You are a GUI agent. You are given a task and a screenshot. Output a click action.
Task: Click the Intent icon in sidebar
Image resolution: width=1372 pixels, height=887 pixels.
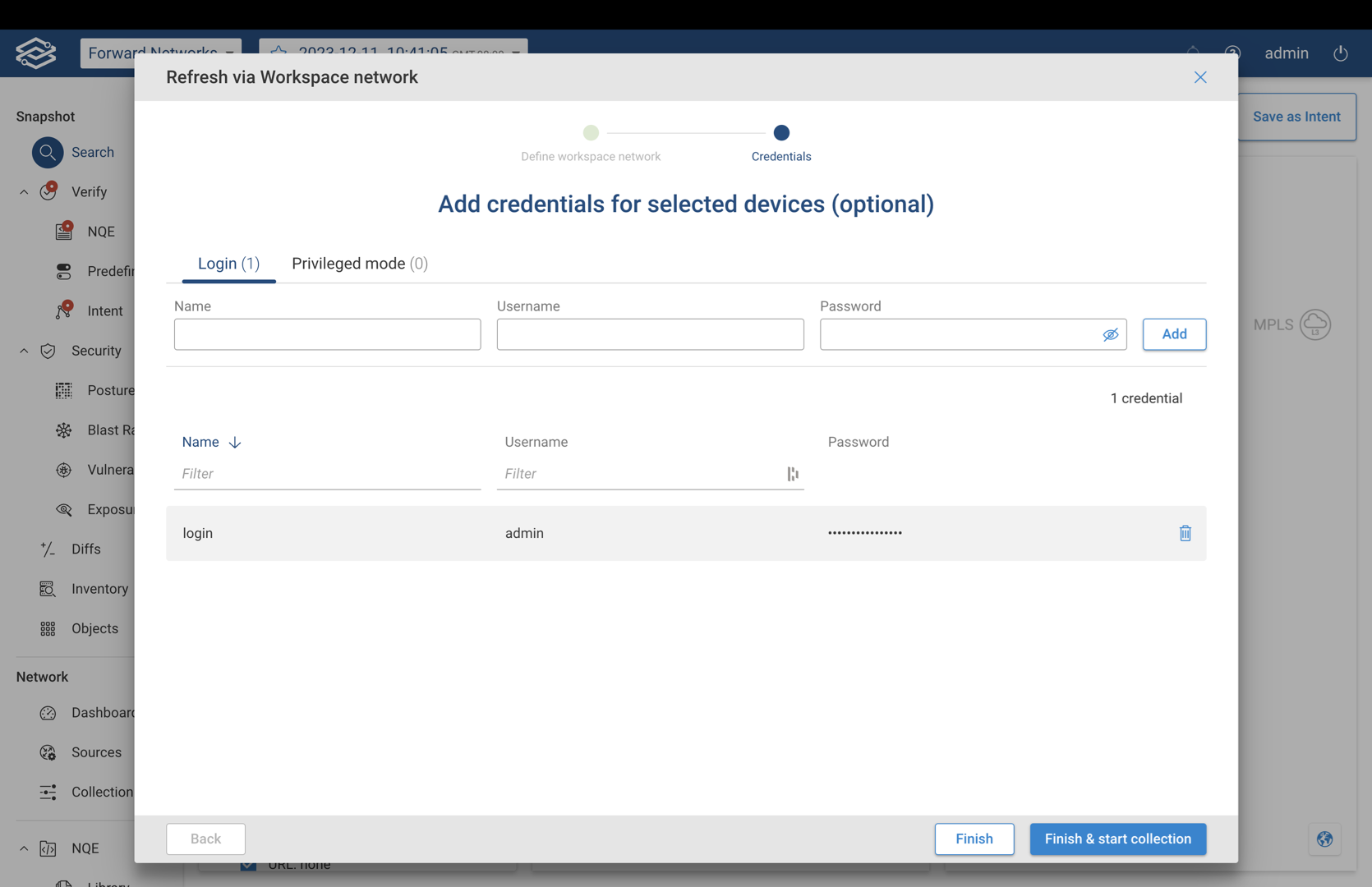(x=64, y=310)
